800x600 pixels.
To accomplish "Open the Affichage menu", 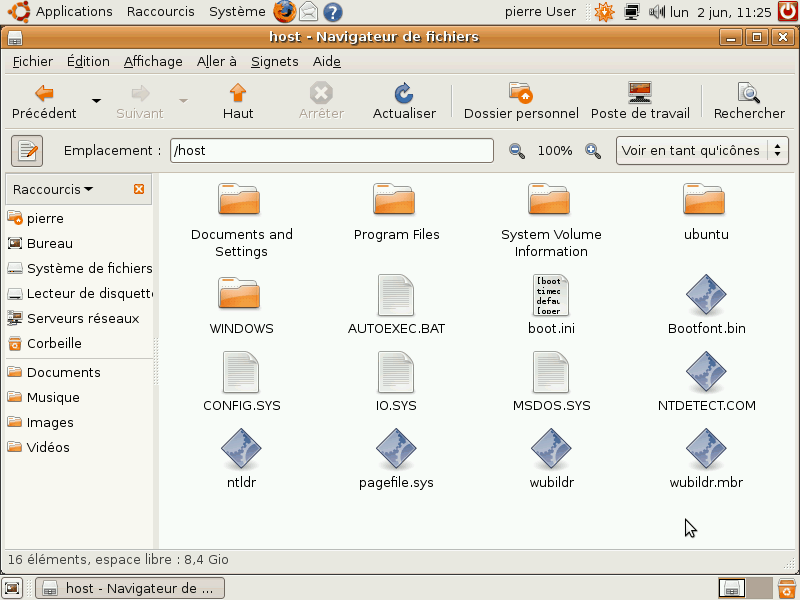I will (153, 62).
